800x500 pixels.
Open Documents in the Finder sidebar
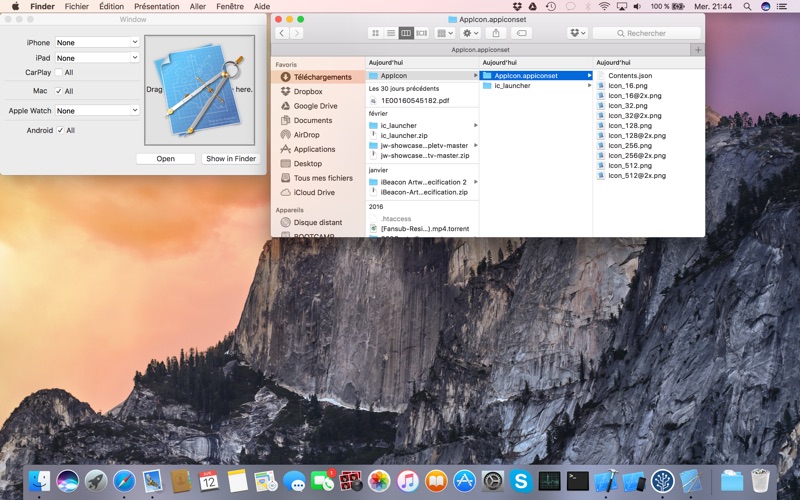point(313,120)
